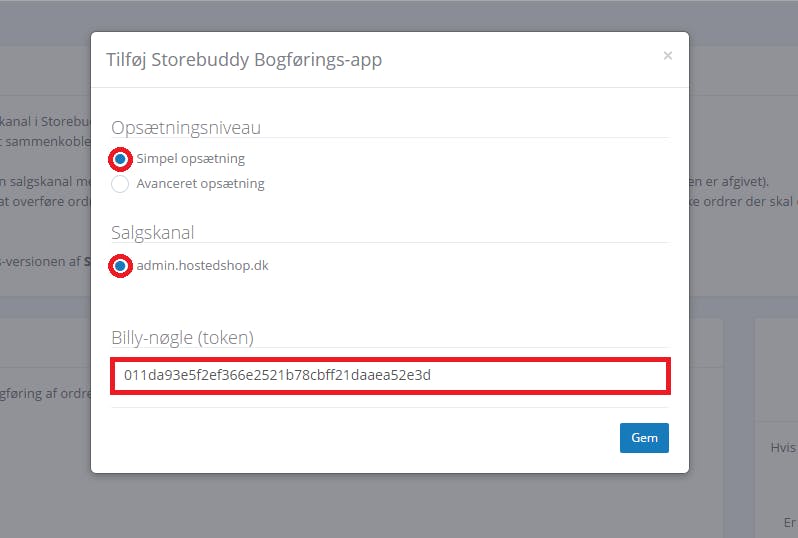This screenshot has width=798, height=538.
Task: Close the Tilføj Storebuddy dialog with X
Action: (x=668, y=55)
